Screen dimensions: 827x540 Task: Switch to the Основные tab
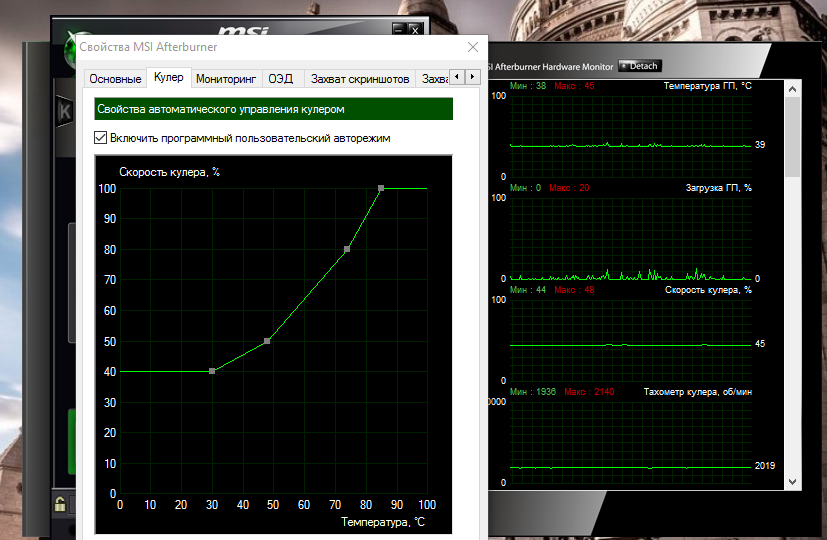click(115, 79)
